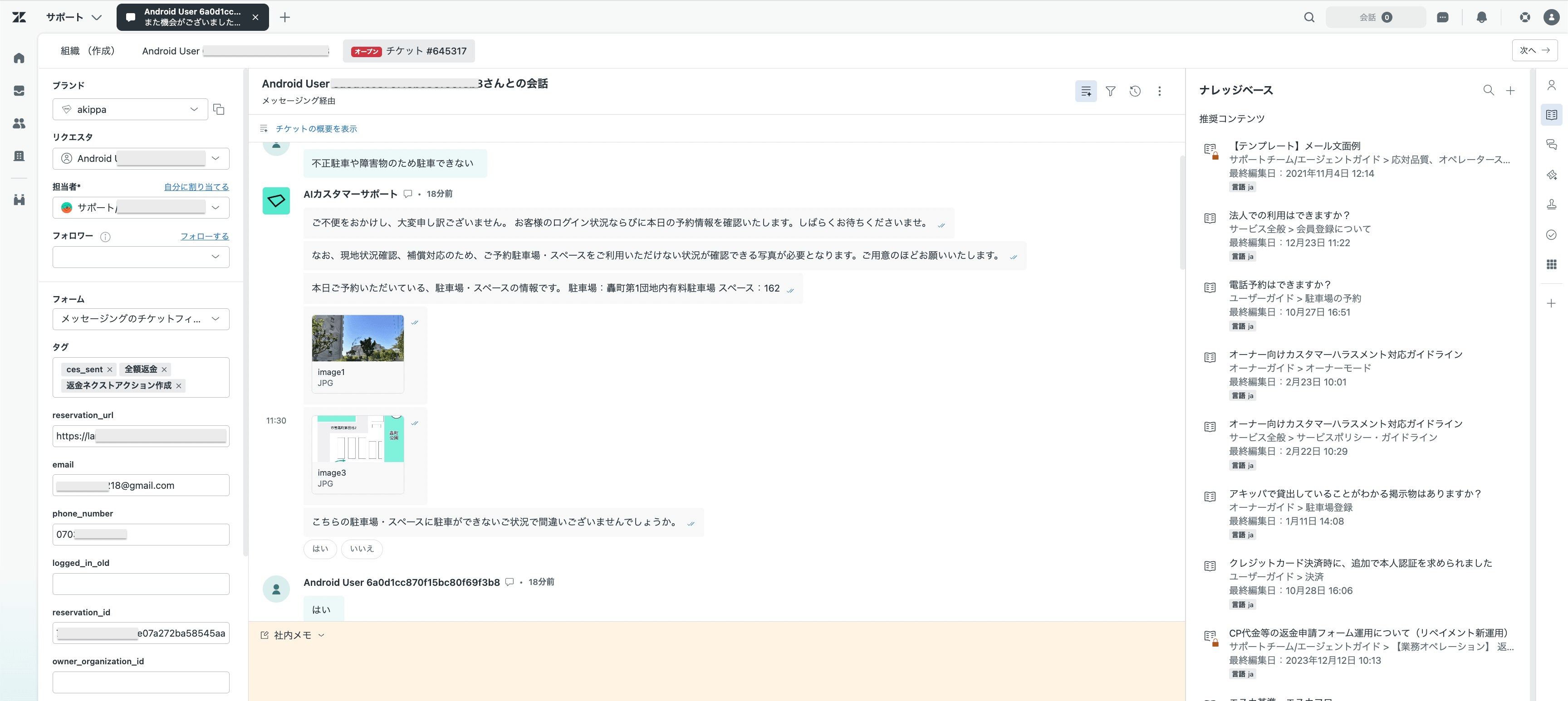Close the Android User ticket tab

tap(255, 17)
